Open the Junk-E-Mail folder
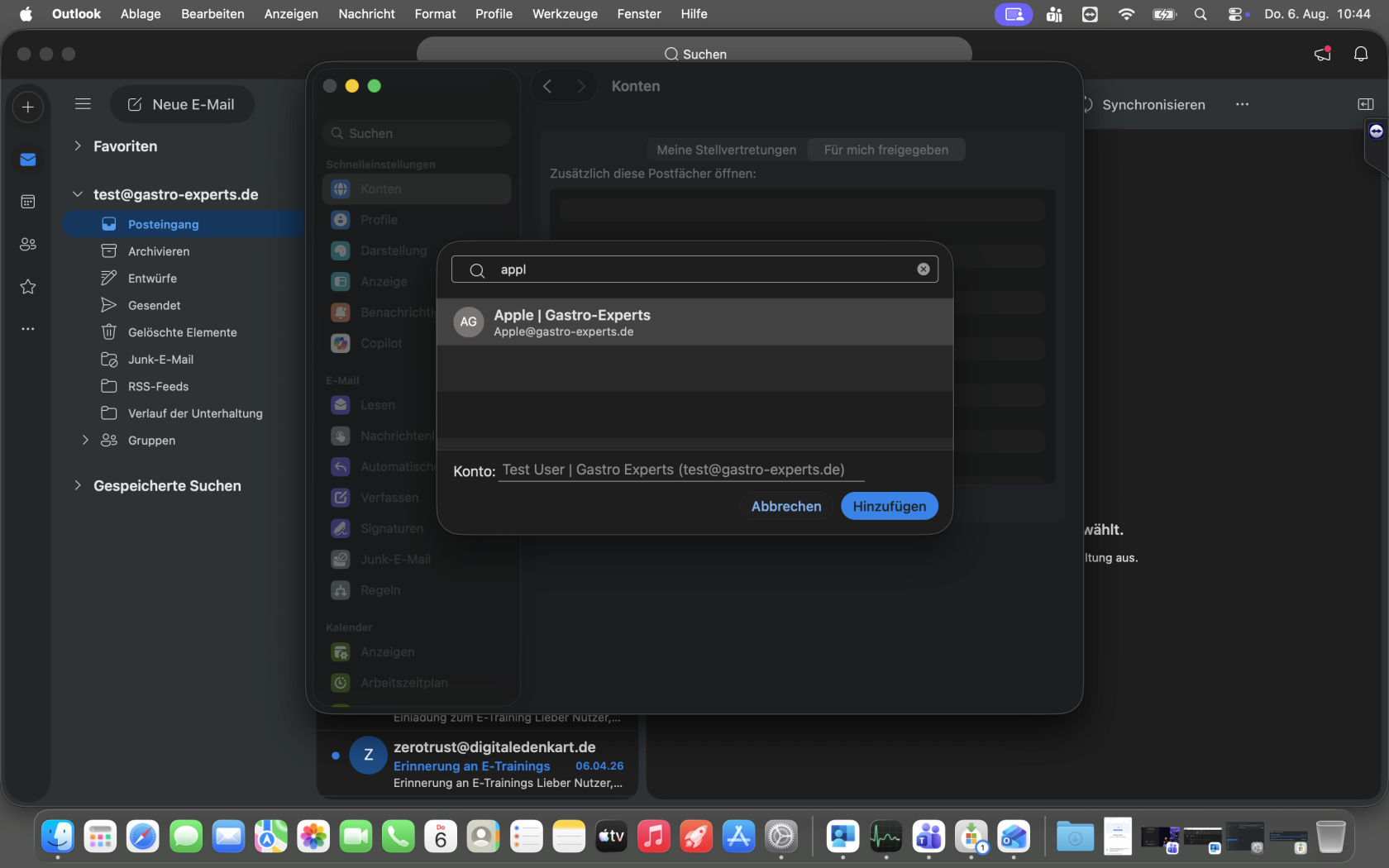The height and width of the screenshot is (868, 1389). (x=184, y=360)
